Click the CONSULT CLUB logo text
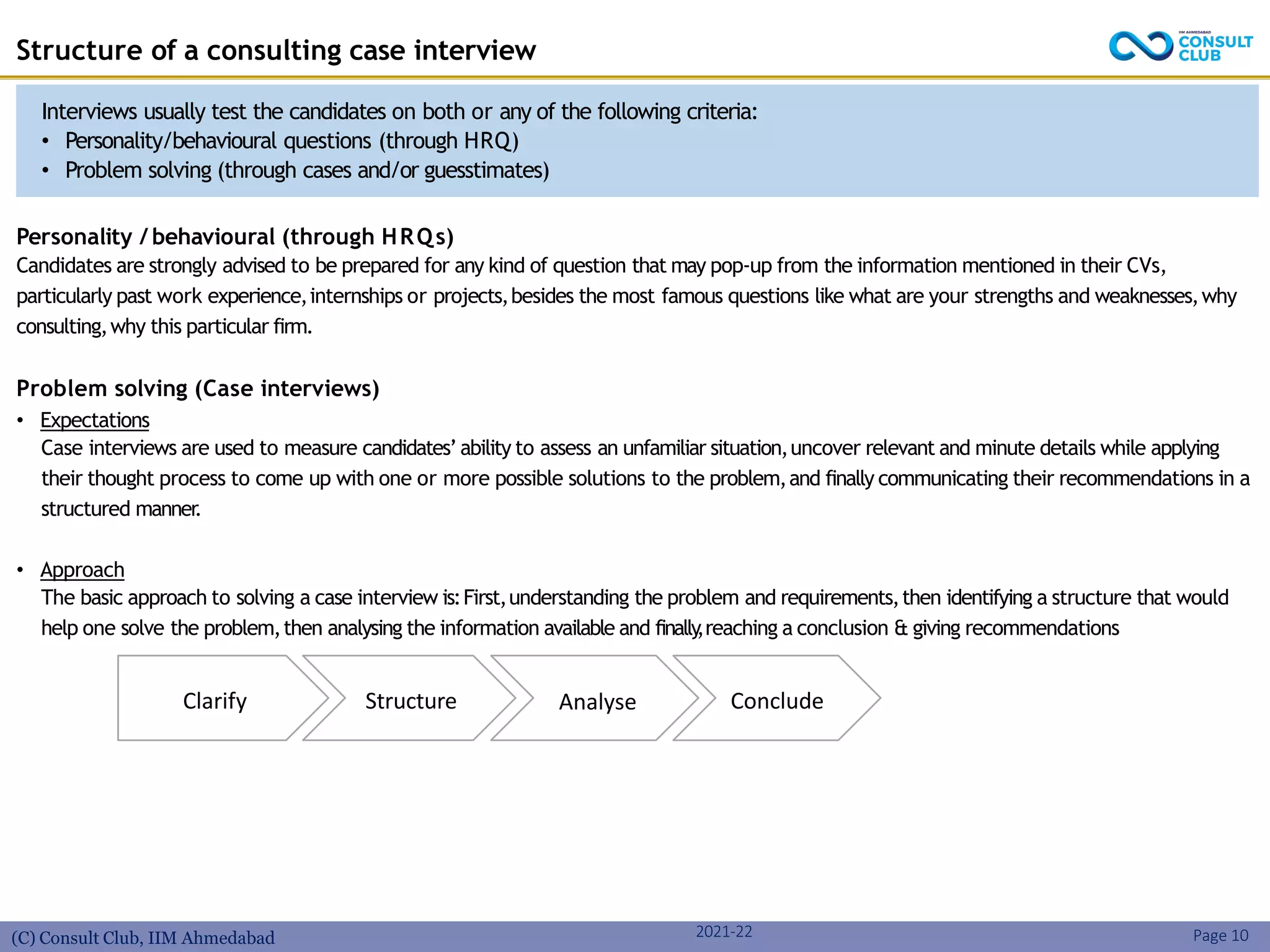Screen dimensions: 1270x952 click(1215, 48)
